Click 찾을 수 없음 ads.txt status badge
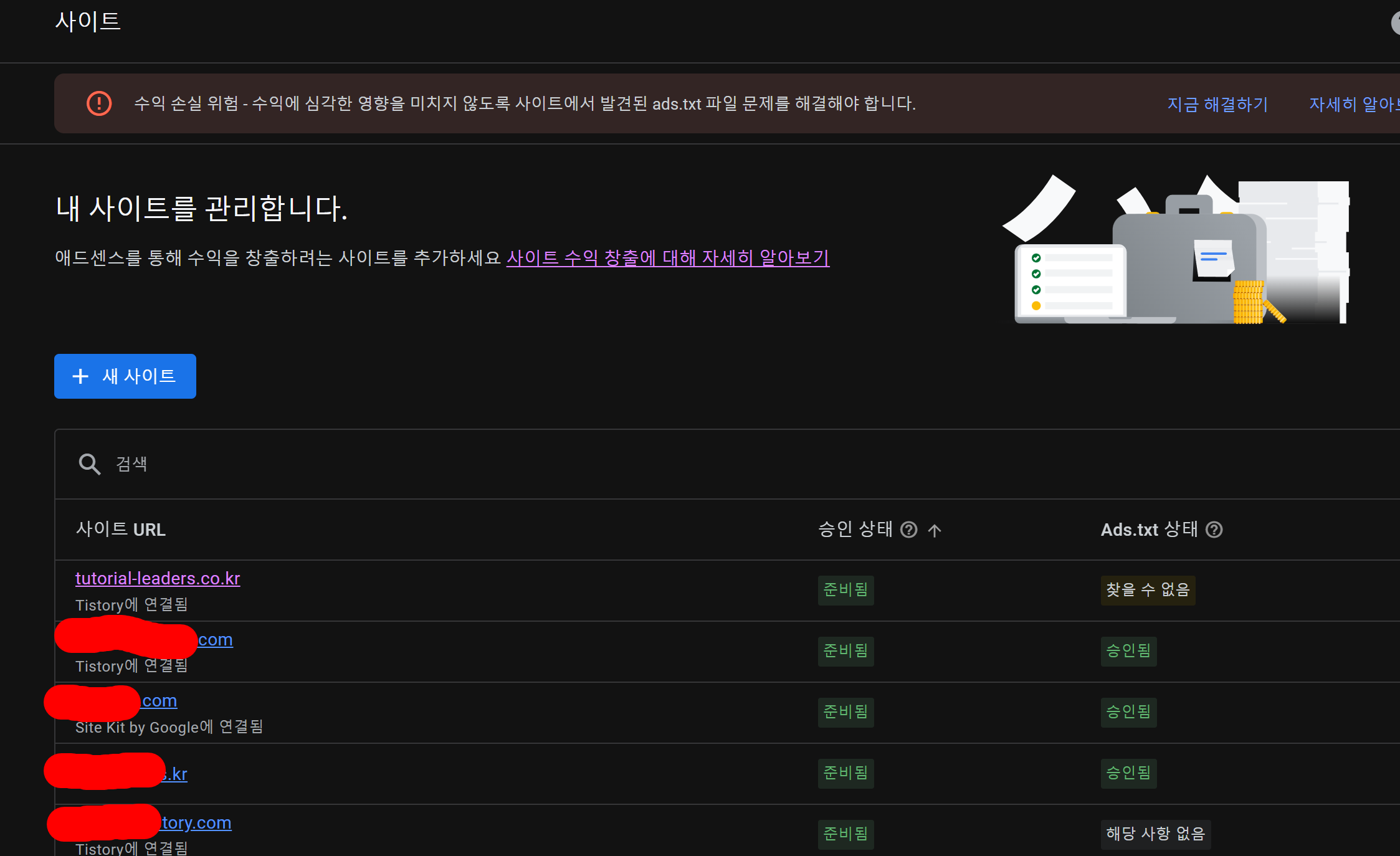Screen dimensions: 1400x856 pos(1147,589)
